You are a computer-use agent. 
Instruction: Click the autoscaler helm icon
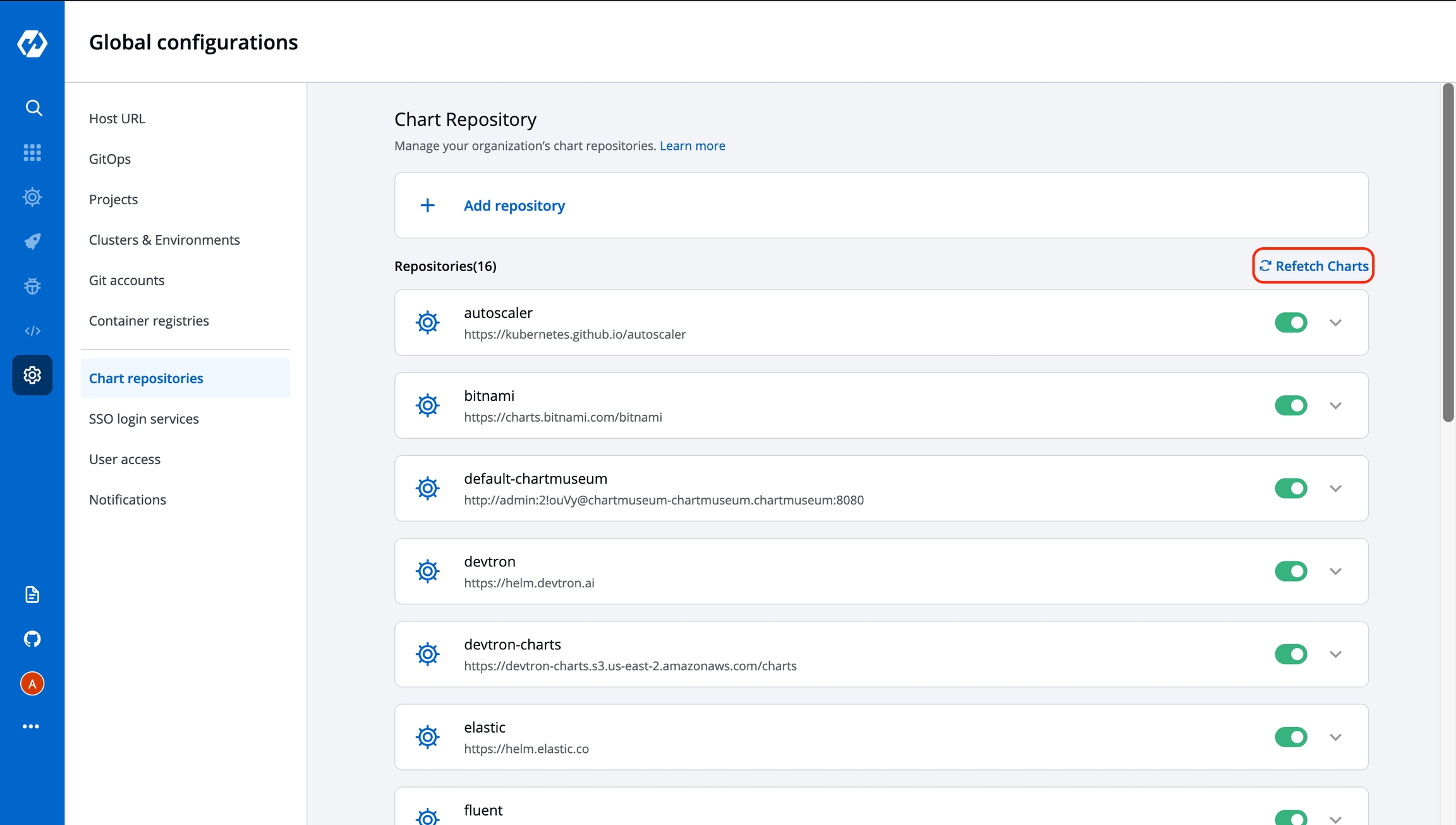click(x=428, y=322)
